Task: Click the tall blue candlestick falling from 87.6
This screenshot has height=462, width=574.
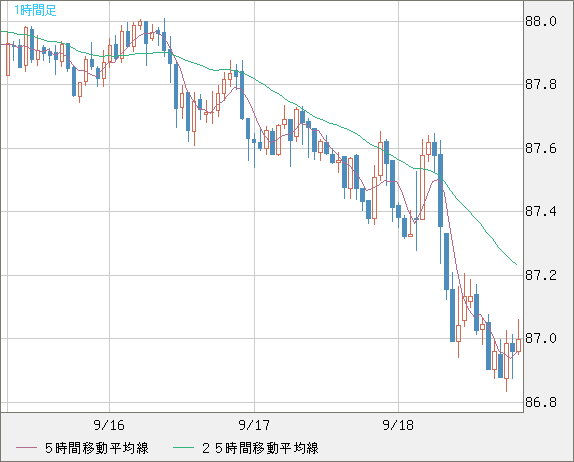Action: [x=440, y=190]
